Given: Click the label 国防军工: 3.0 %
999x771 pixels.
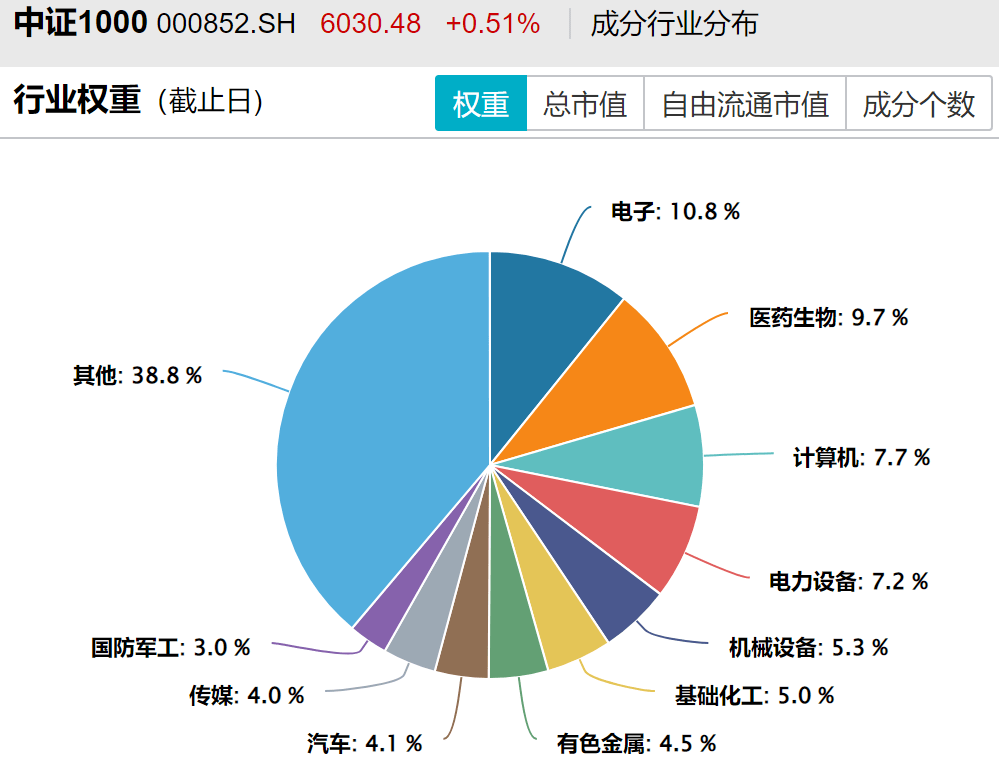Looking at the screenshot, I should point(171,647).
